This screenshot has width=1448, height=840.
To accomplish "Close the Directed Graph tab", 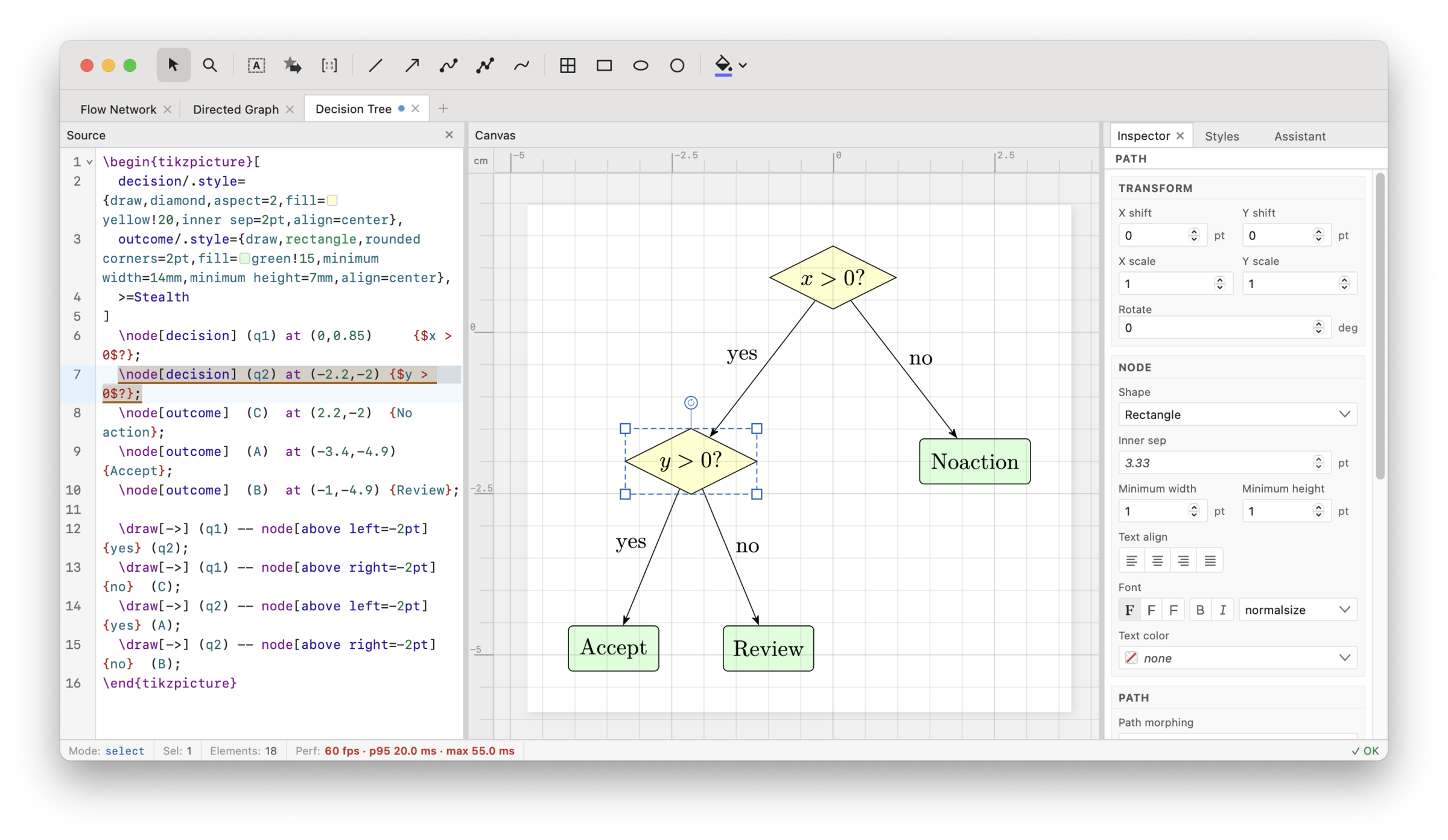I will (290, 109).
